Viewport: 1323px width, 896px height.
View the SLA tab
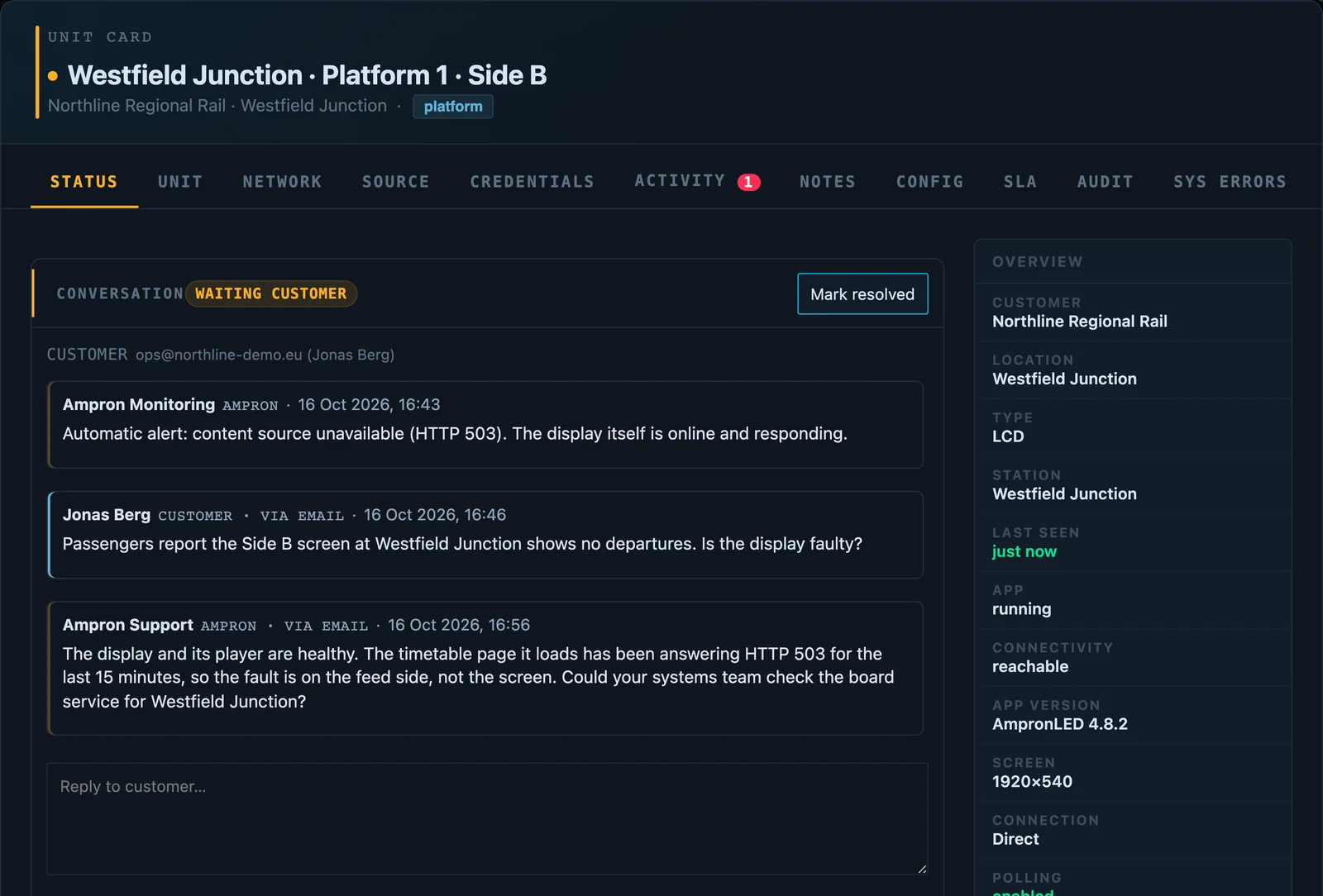coord(1020,182)
